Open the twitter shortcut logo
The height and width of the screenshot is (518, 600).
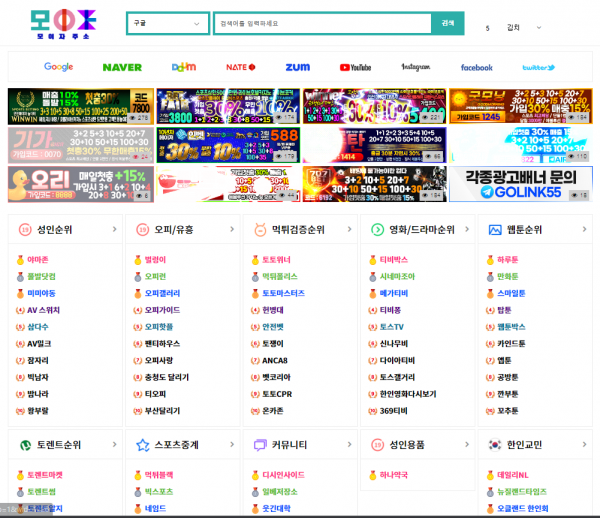click(x=538, y=68)
